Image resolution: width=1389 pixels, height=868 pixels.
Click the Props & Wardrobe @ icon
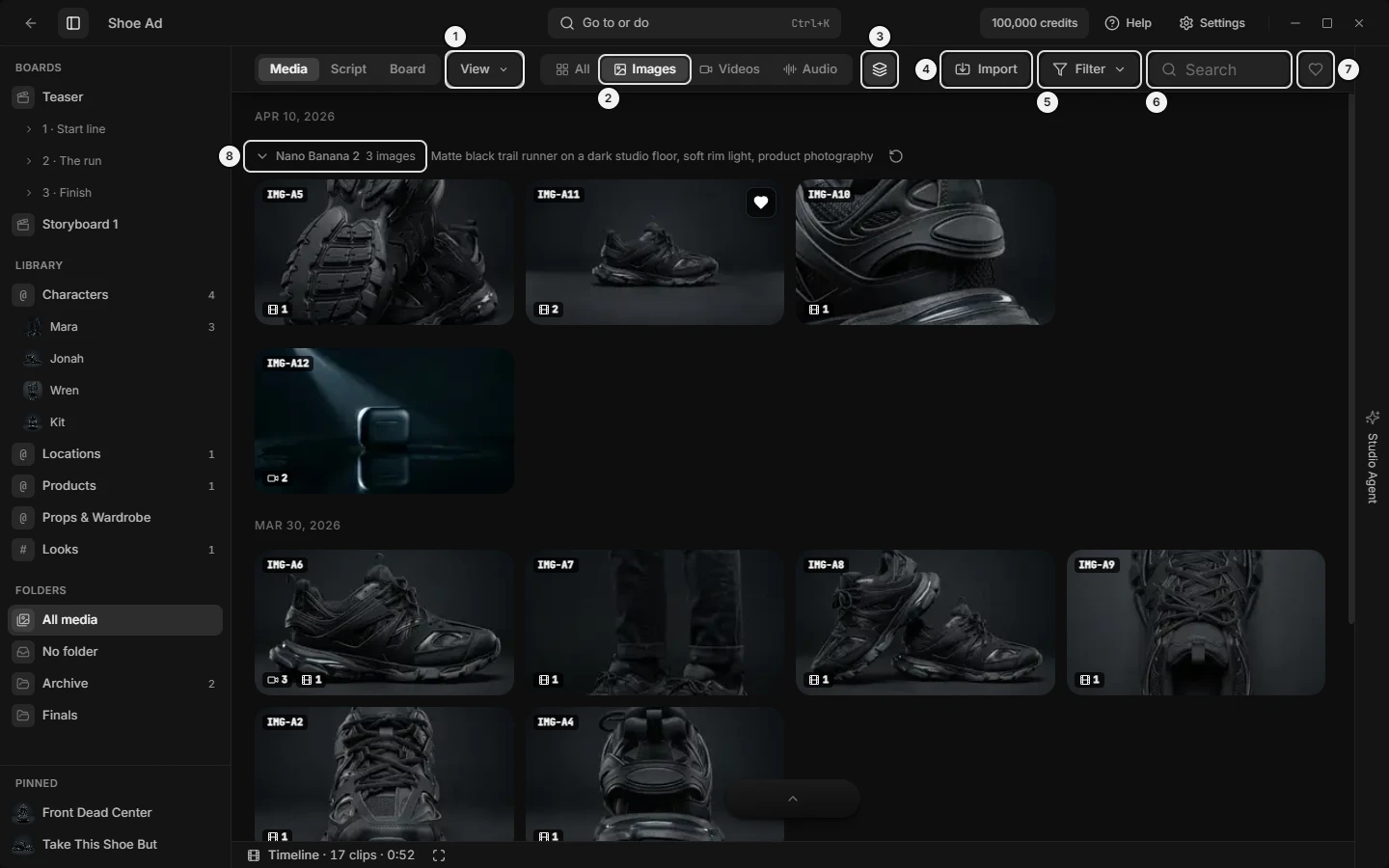coord(24,518)
